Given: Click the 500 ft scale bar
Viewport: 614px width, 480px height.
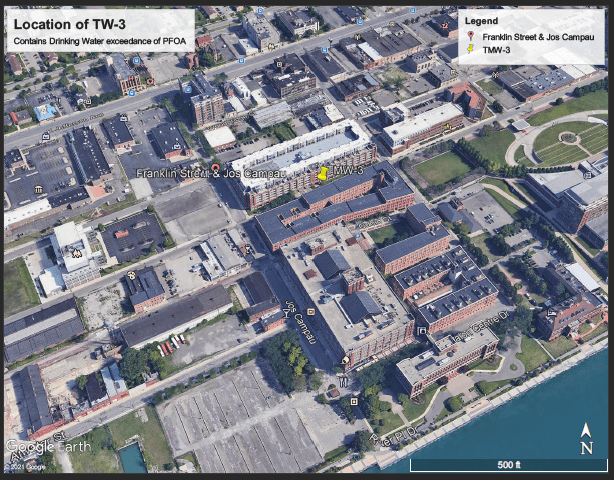Looking at the screenshot, I should click(x=509, y=465).
